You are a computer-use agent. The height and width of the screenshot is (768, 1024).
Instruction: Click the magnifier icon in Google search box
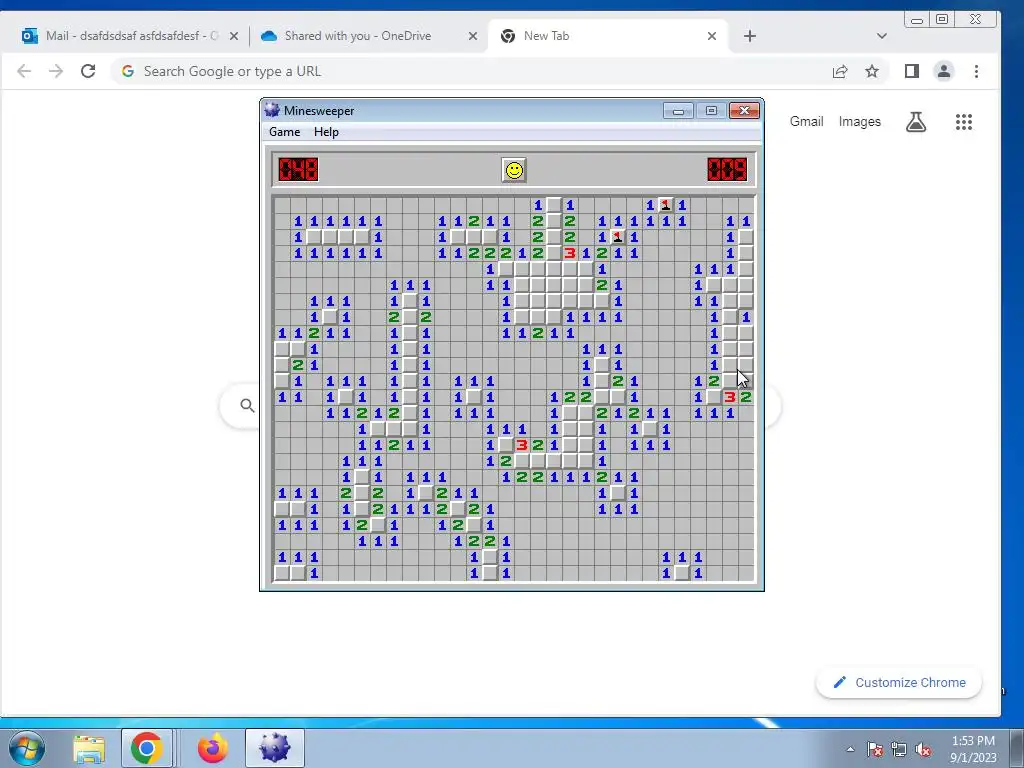pos(247,406)
